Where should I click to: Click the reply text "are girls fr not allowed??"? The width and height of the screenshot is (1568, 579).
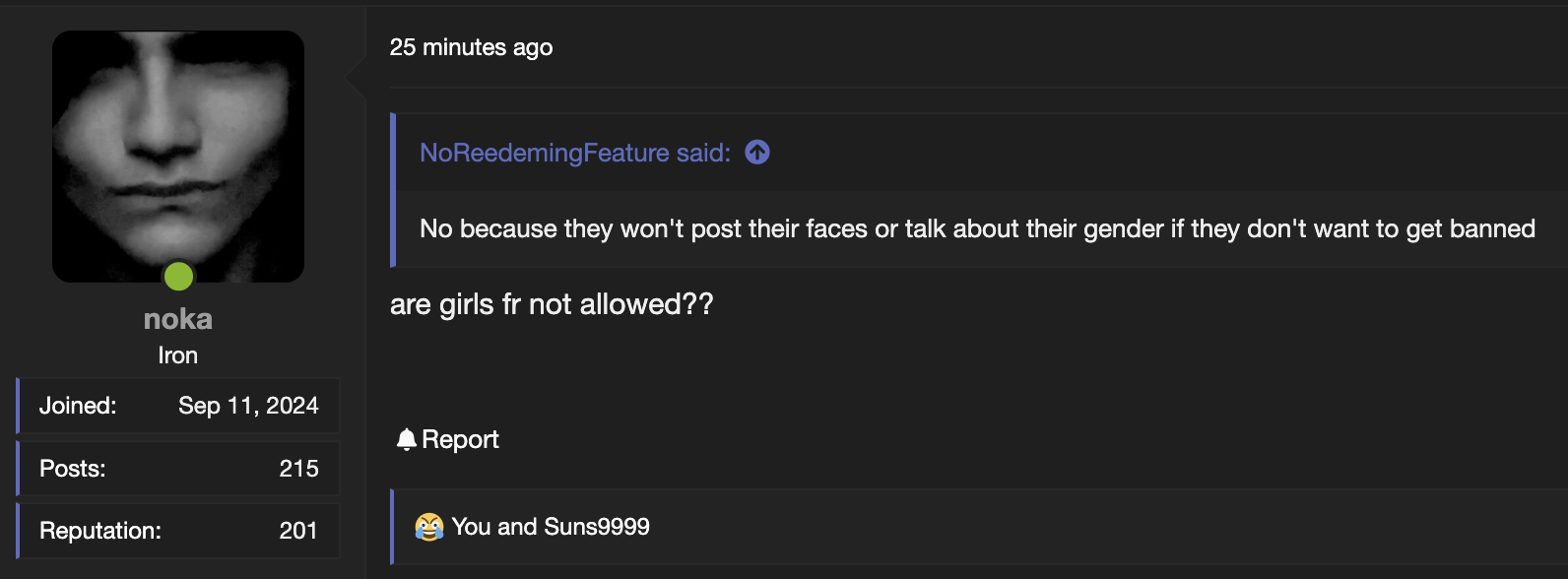click(552, 304)
